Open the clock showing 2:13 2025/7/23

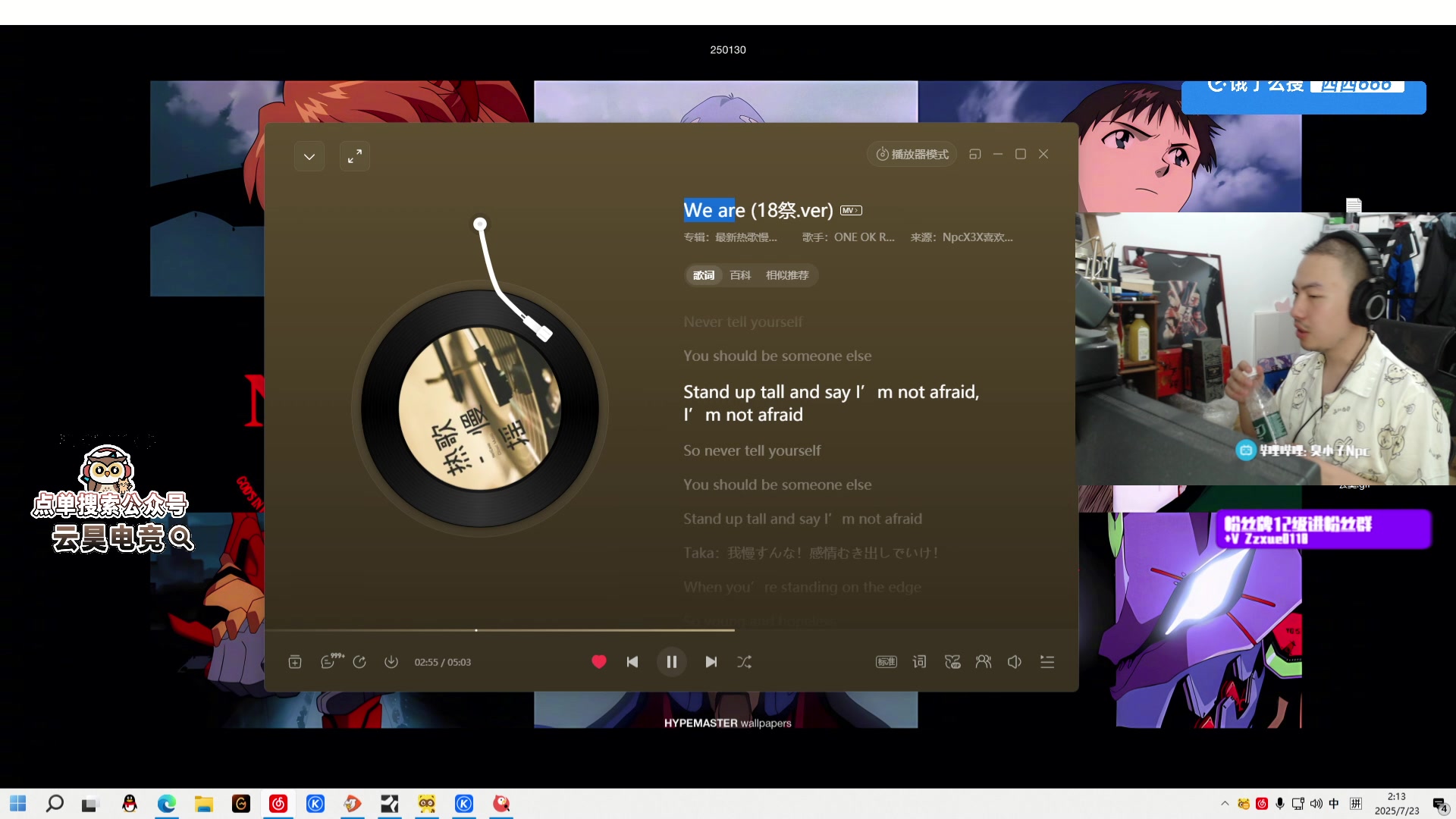point(1396,804)
